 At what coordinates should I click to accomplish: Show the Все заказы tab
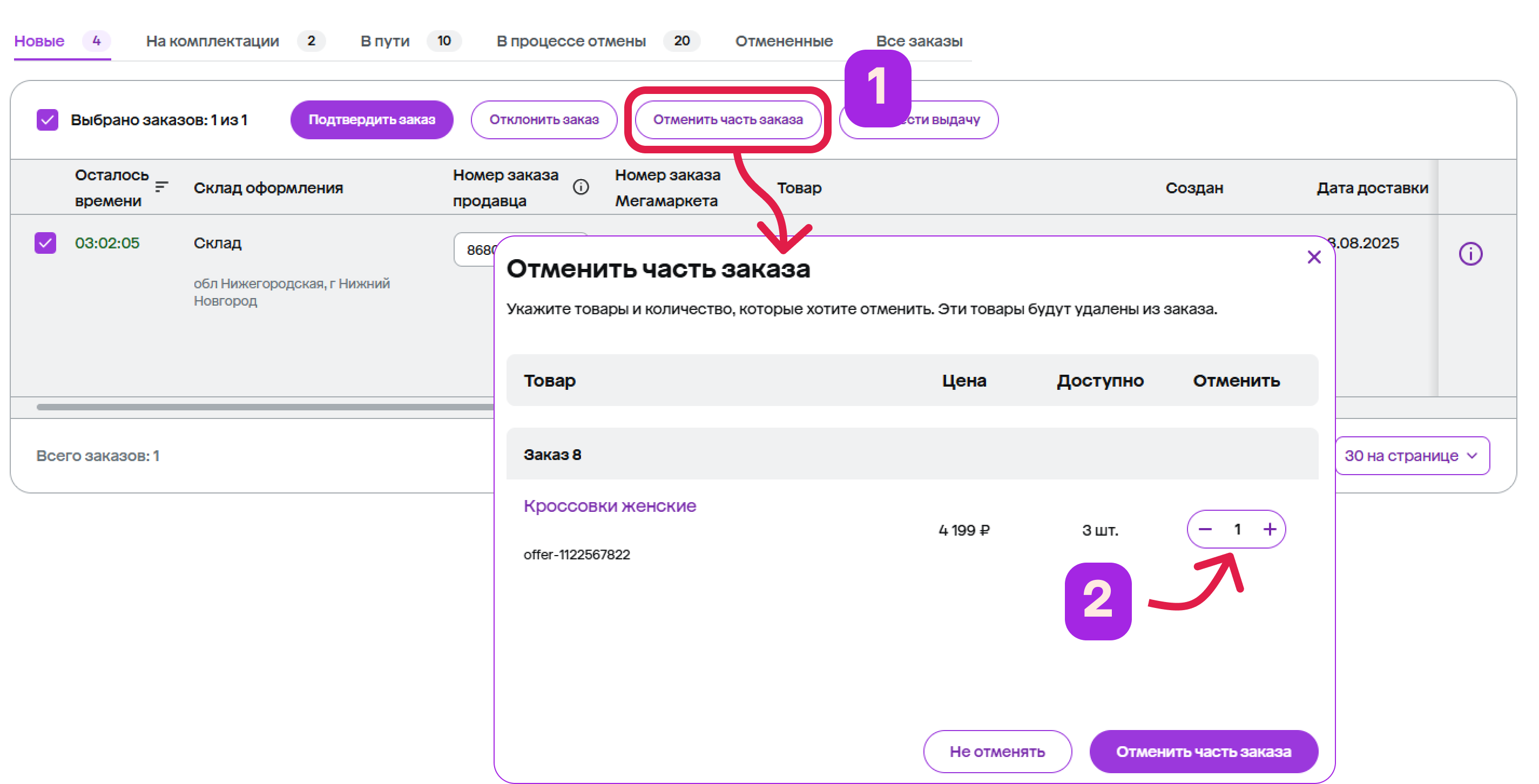click(x=919, y=40)
